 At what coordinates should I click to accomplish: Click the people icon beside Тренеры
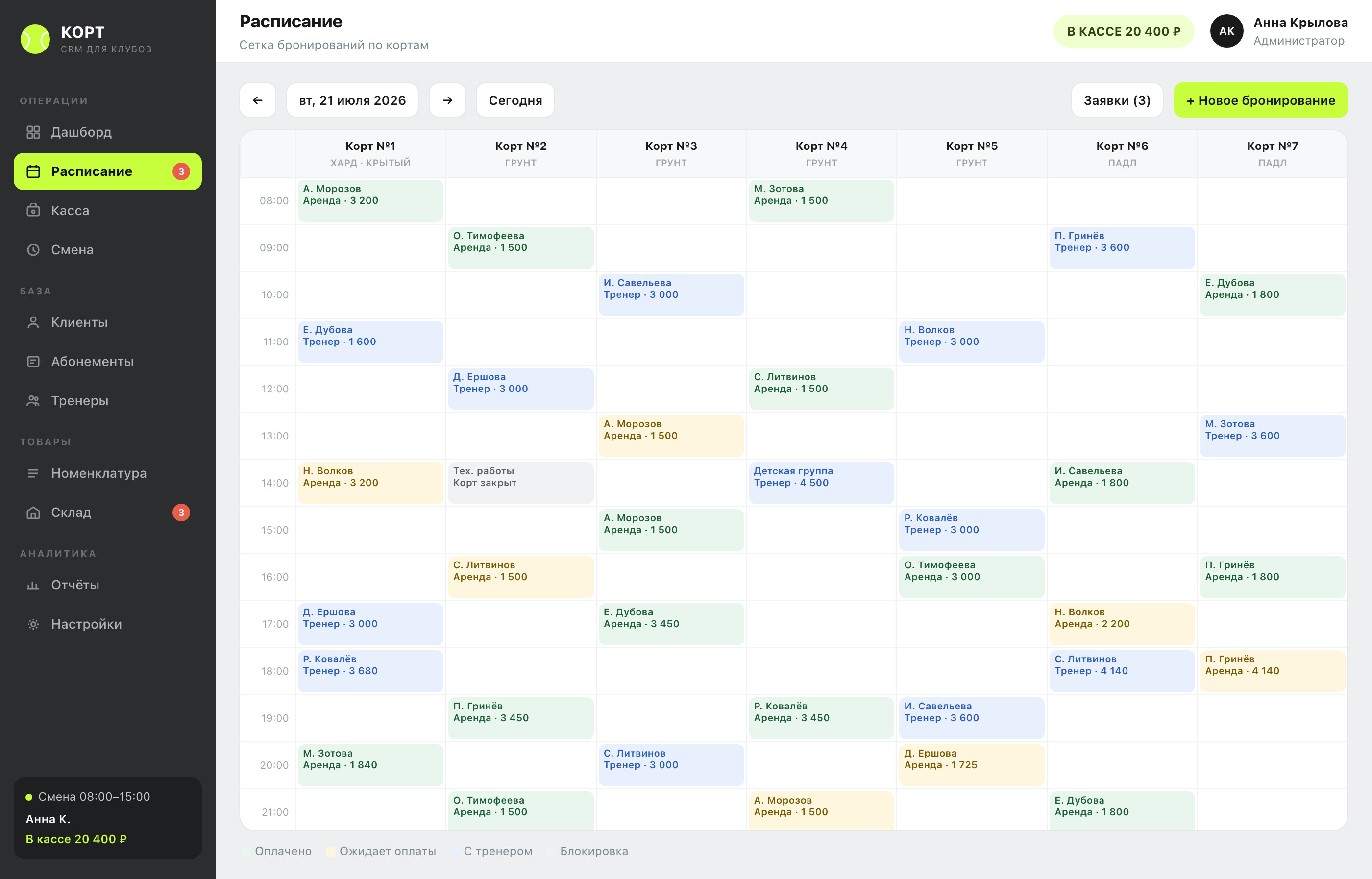pos(33,401)
